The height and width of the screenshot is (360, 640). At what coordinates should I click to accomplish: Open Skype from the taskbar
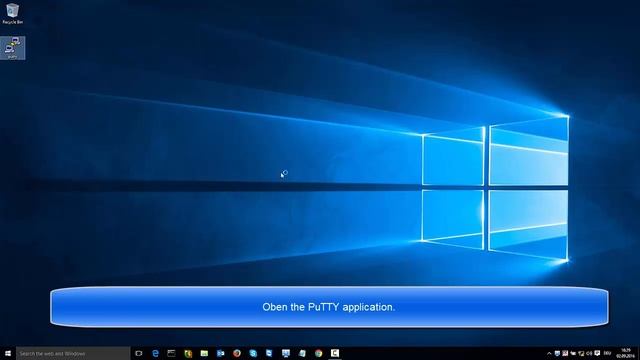(253, 353)
